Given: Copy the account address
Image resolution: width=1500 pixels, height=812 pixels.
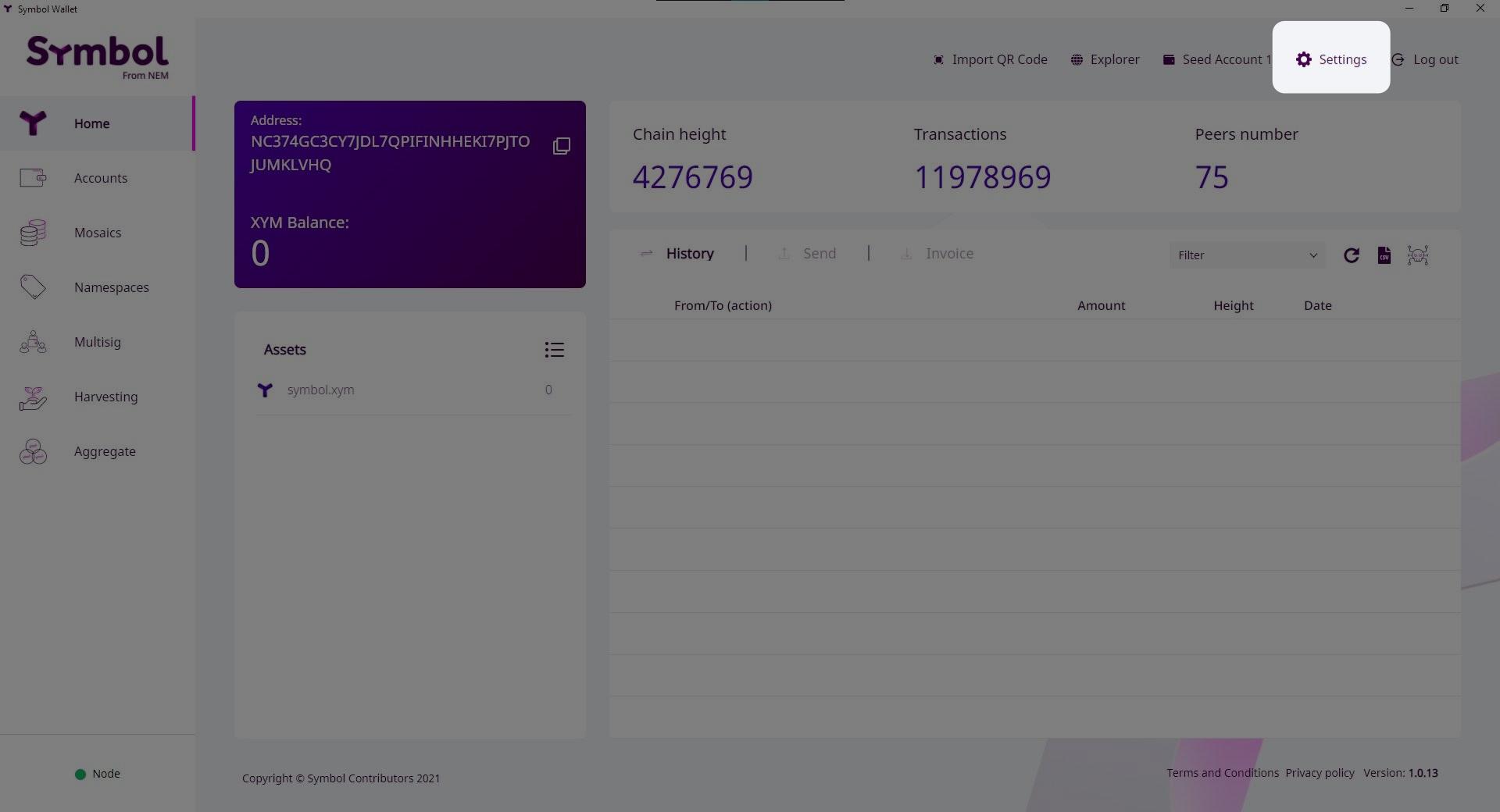Looking at the screenshot, I should [x=562, y=146].
